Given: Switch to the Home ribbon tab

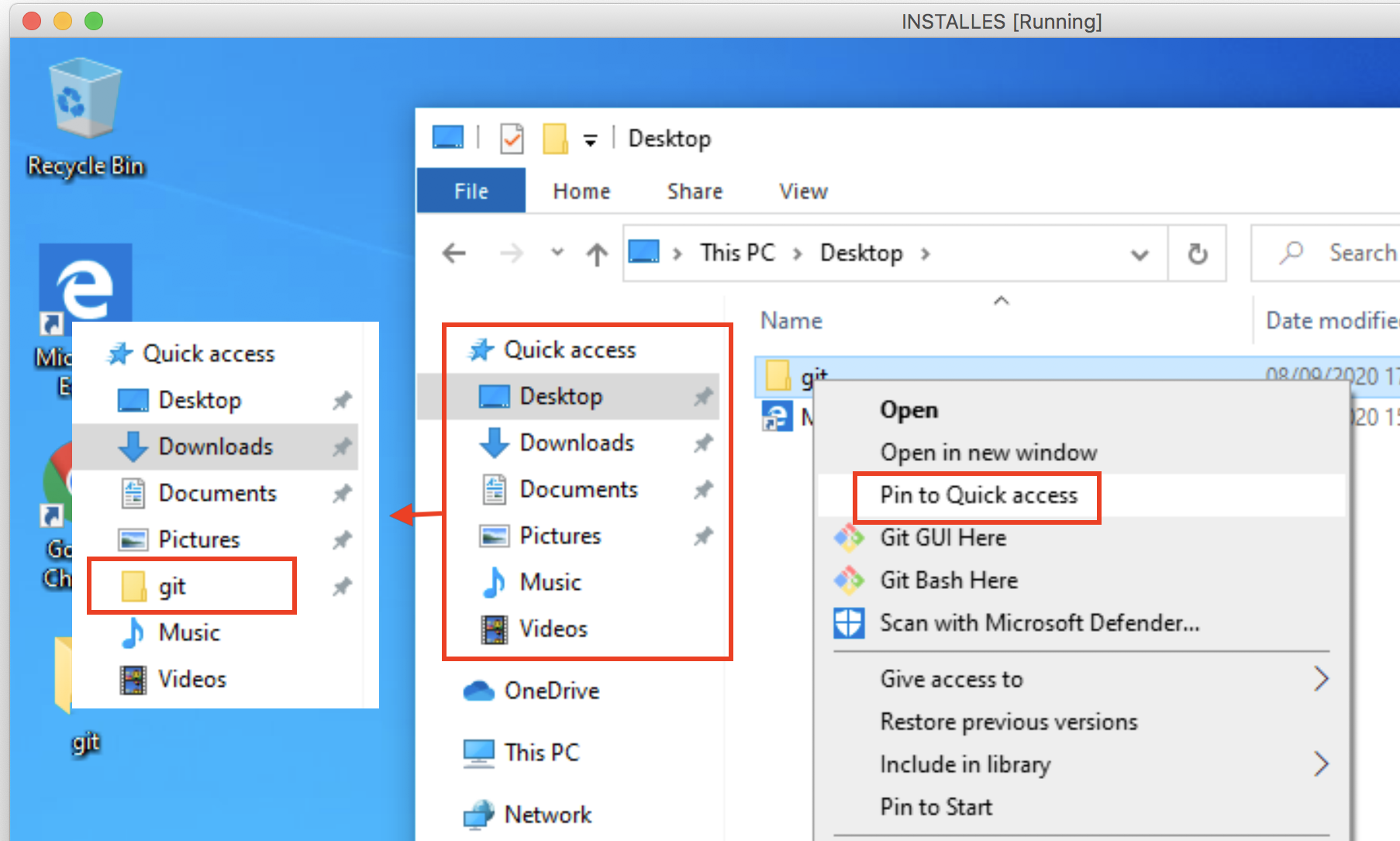Looking at the screenshot, I should pos(581,191).
